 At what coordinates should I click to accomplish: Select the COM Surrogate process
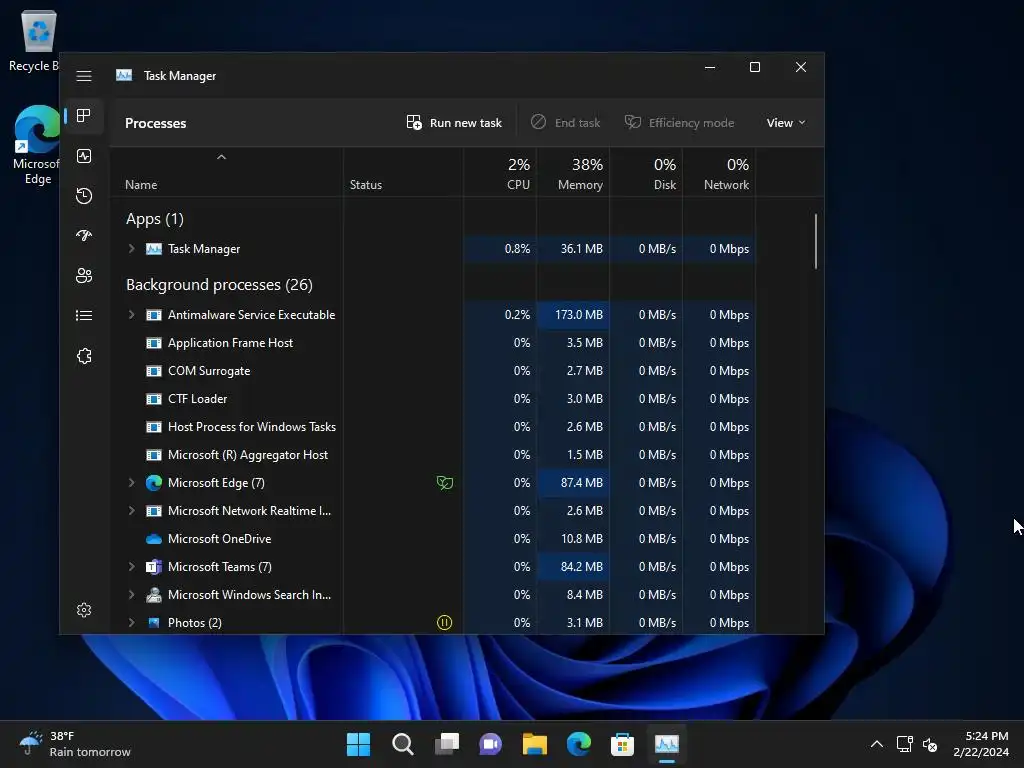434,371
